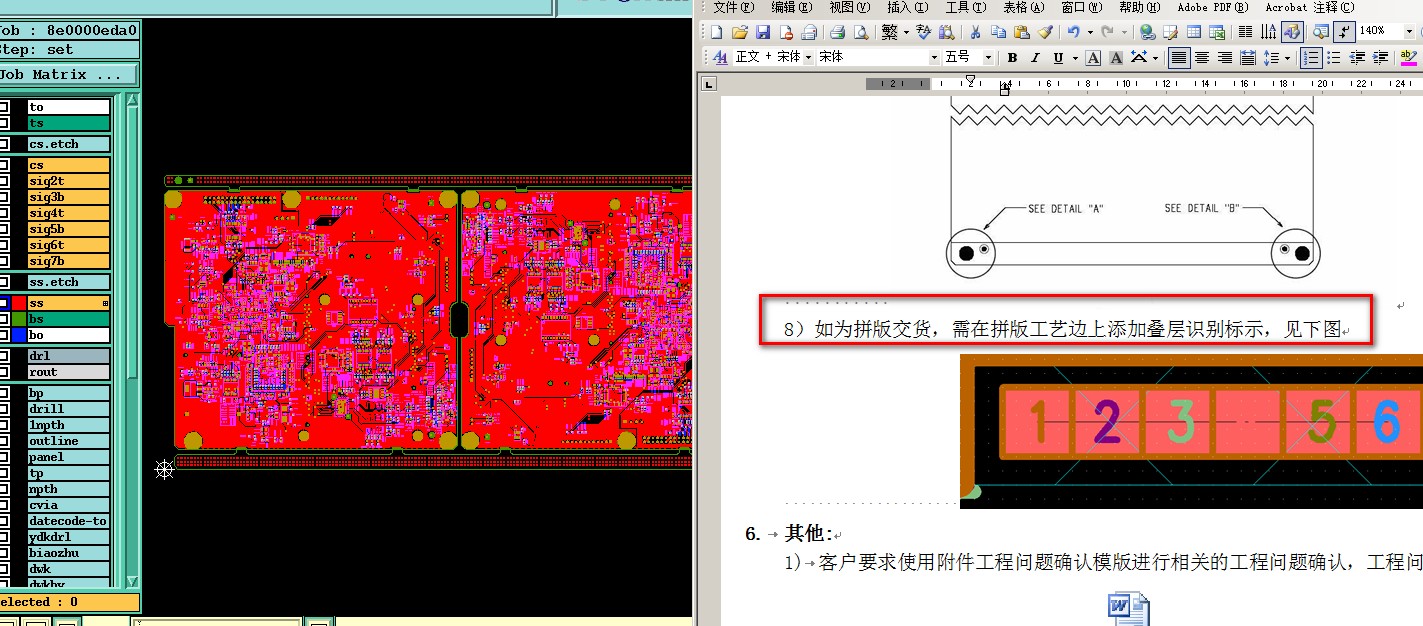1423x626 pixels.
Task: Create a new blank document in Word
Action: (716, 32)
